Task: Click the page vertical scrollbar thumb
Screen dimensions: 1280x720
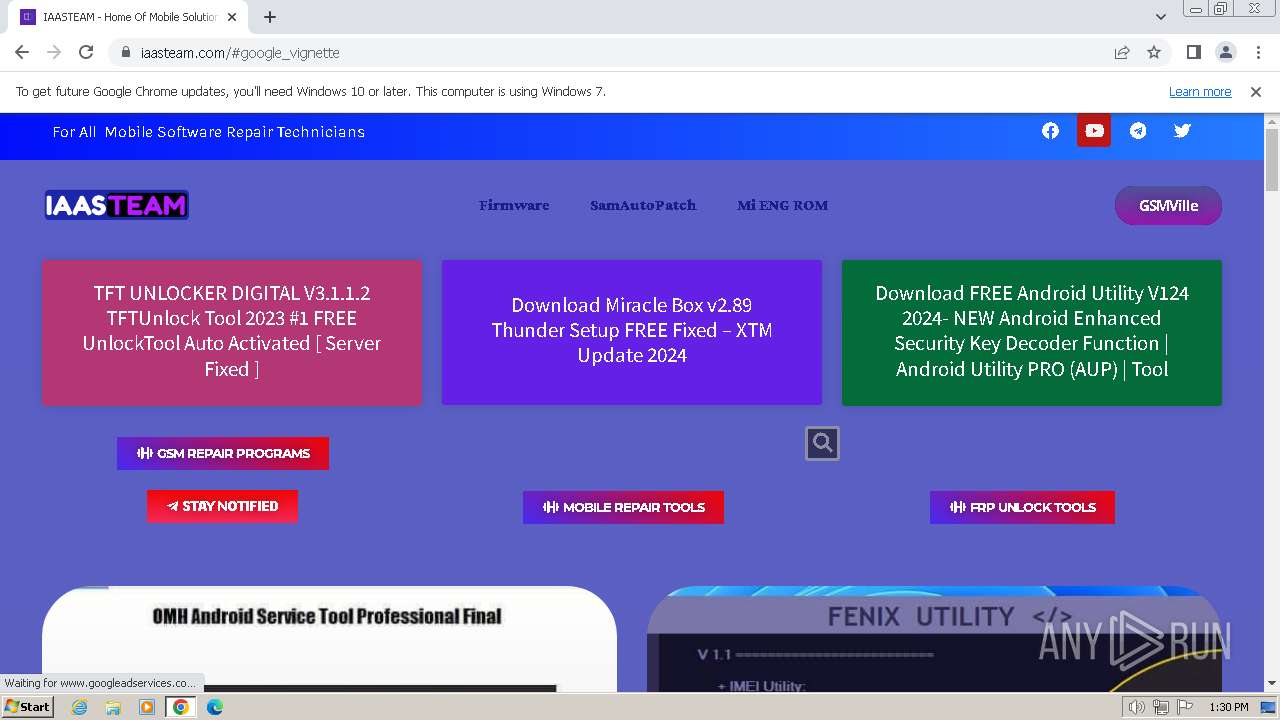Action: pos(1272,160)
